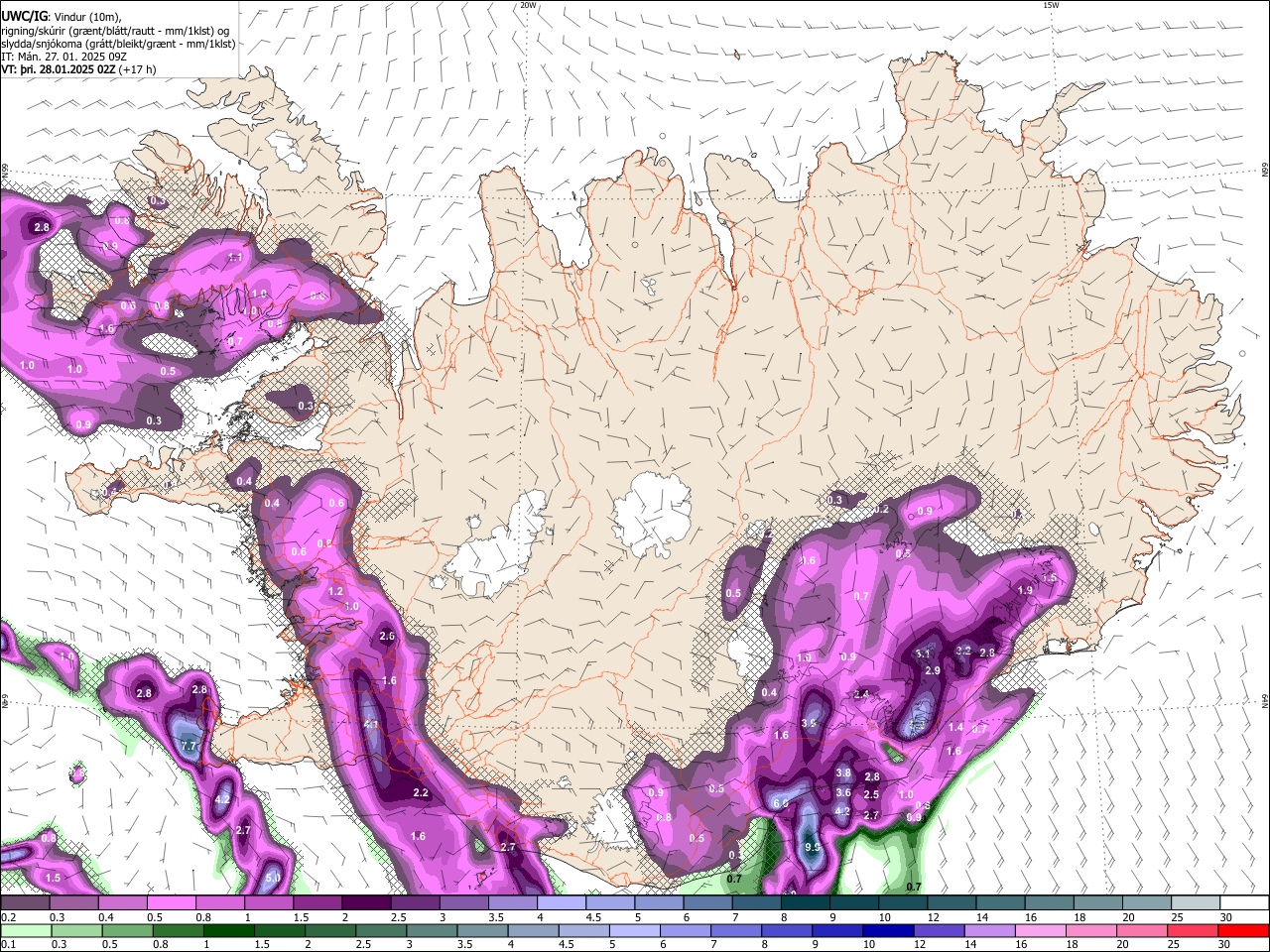This screenshot has height=952, width=1270.
Task: Click the 2.4 precipitation value on the map
Action: 861,694
